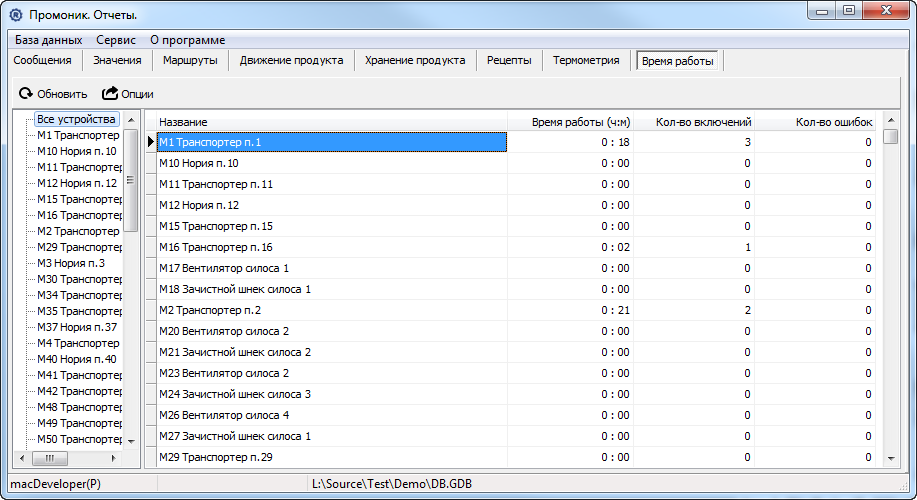Click the macDeveloper(P) status bar entry

[x=56, y=484]
